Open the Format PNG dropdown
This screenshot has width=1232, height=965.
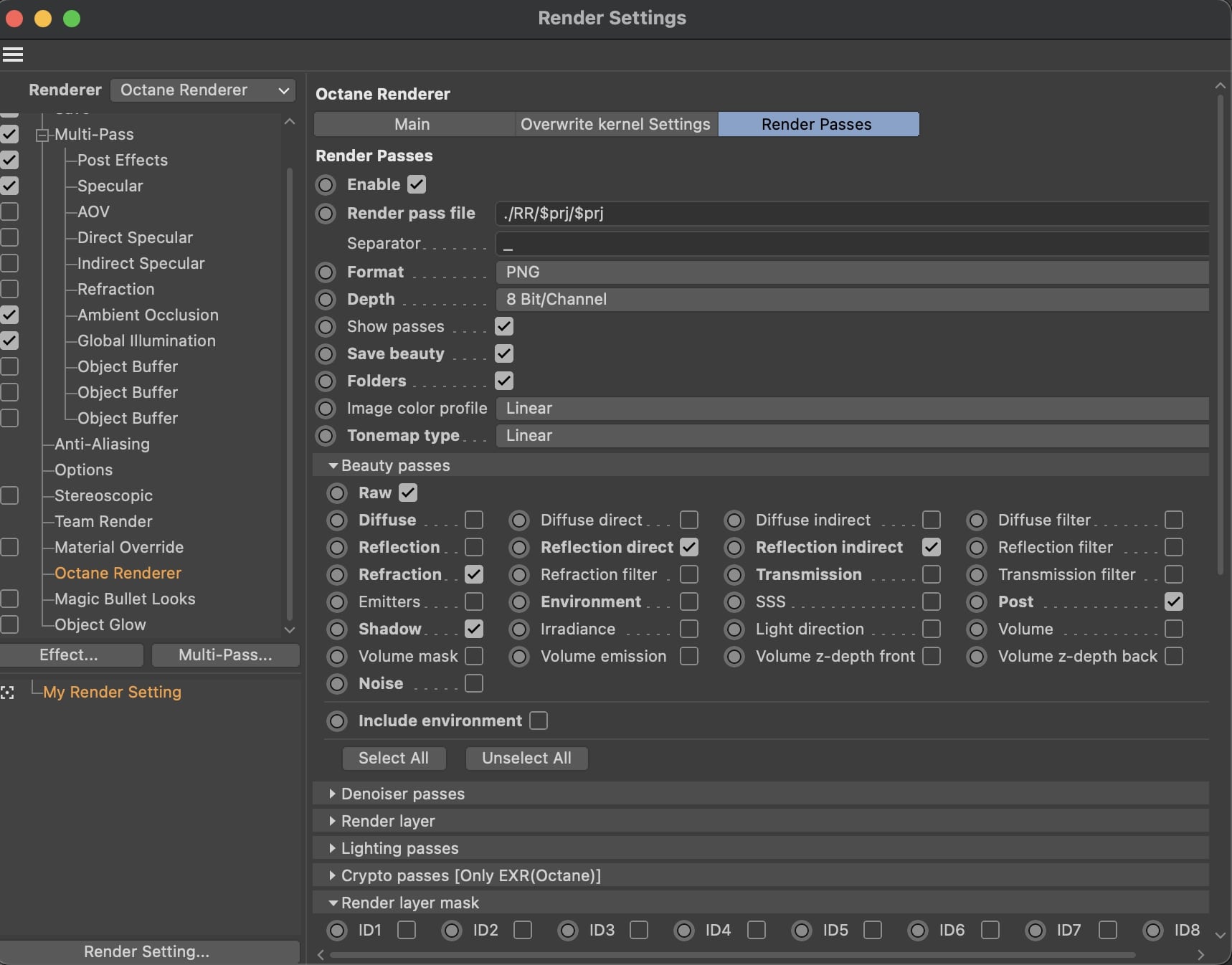click(852, 272)
